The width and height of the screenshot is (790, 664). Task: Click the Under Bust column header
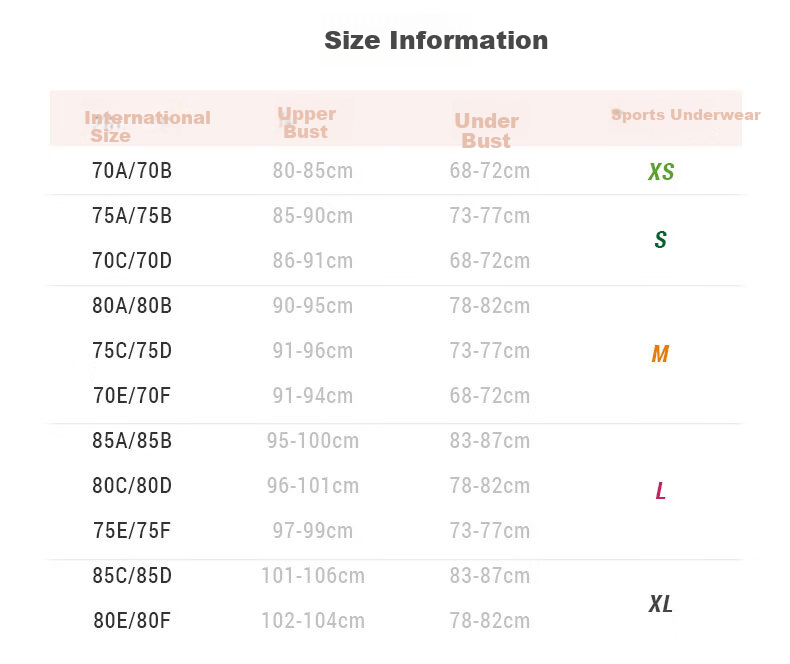click(486, 130)
